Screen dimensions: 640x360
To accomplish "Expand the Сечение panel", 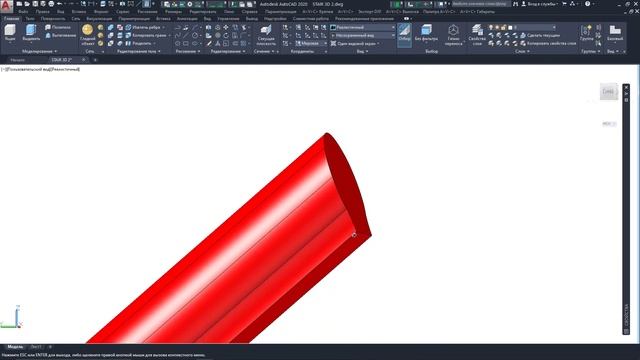I will pos(264,51).
